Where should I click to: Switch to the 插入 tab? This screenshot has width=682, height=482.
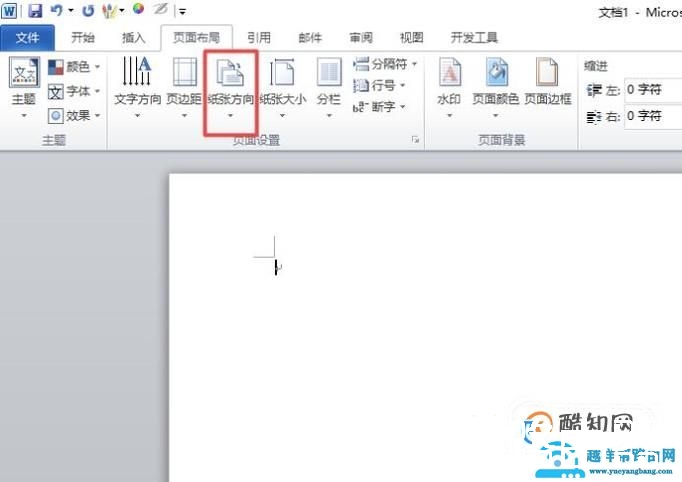tap(134, 38)
